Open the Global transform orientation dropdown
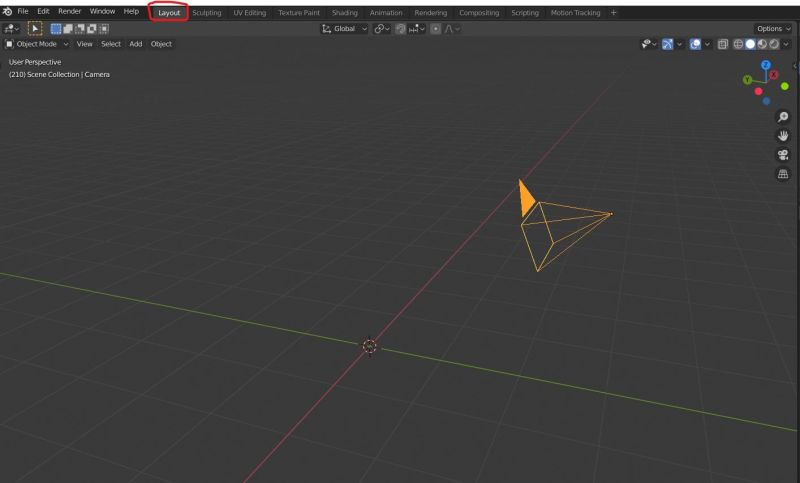This screenshot has width=800, height=483. [x=344, y=29]
